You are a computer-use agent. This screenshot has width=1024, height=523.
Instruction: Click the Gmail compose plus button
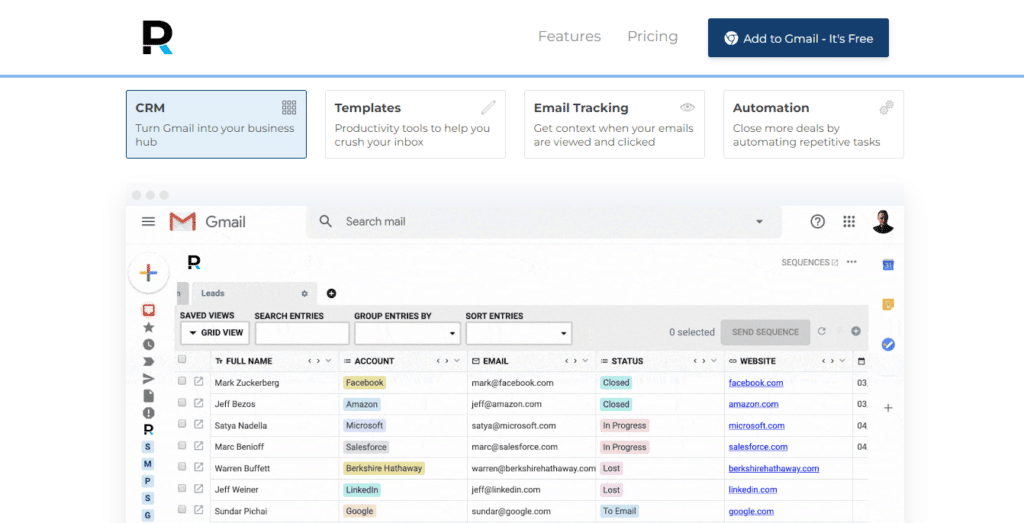[x=148, y=273]
